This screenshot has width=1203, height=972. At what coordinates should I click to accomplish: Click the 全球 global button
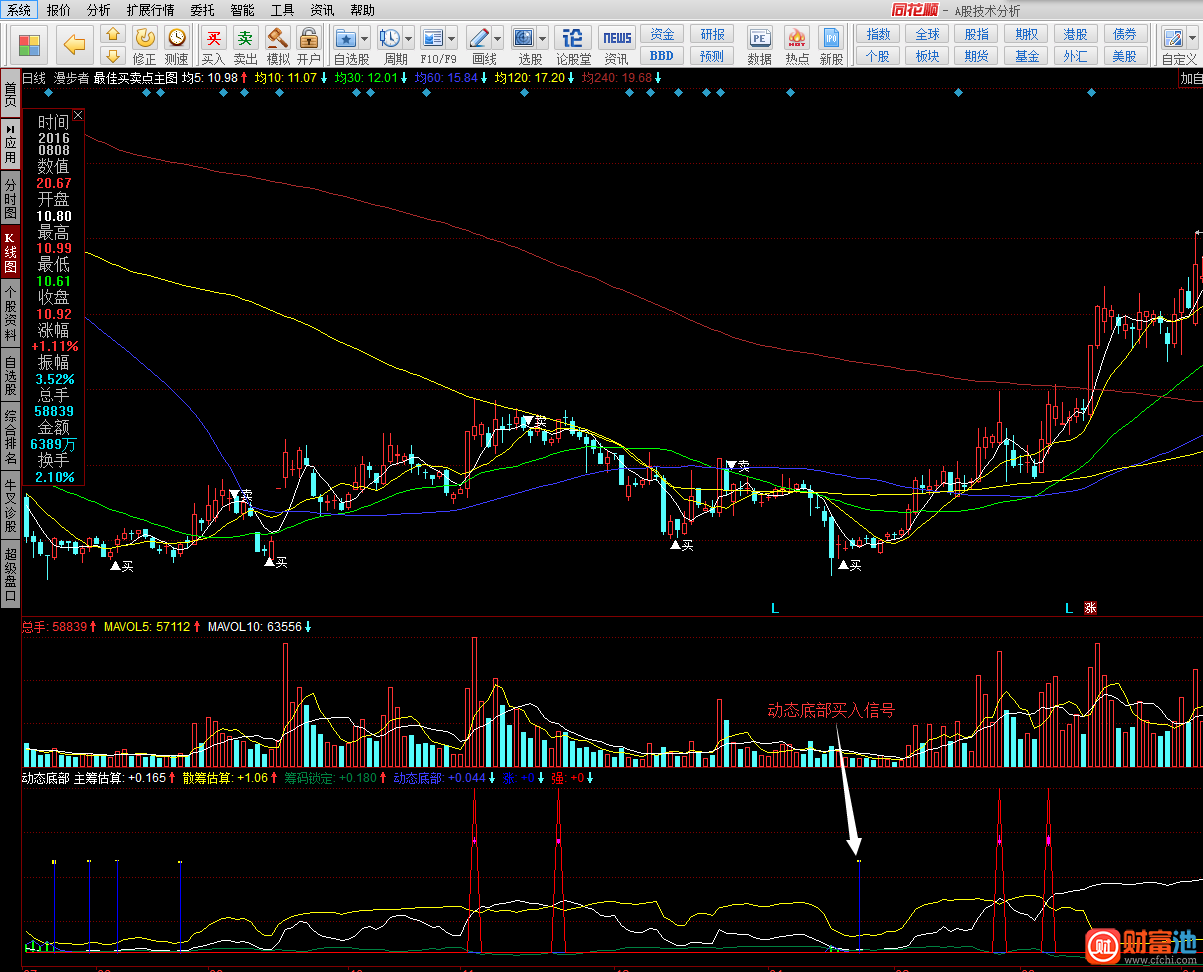click(x=927, y=35)
